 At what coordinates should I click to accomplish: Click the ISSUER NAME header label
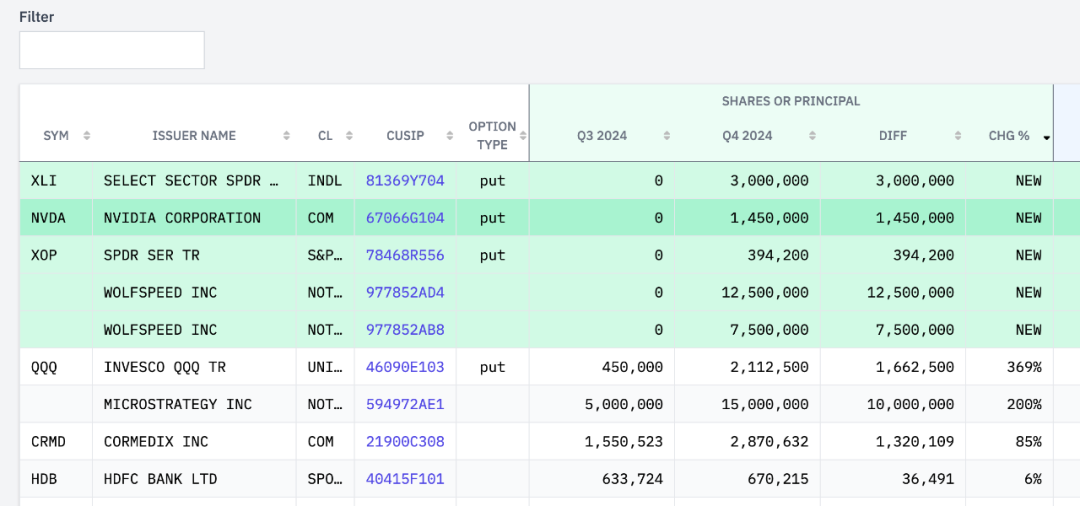(x=194, y=136)
